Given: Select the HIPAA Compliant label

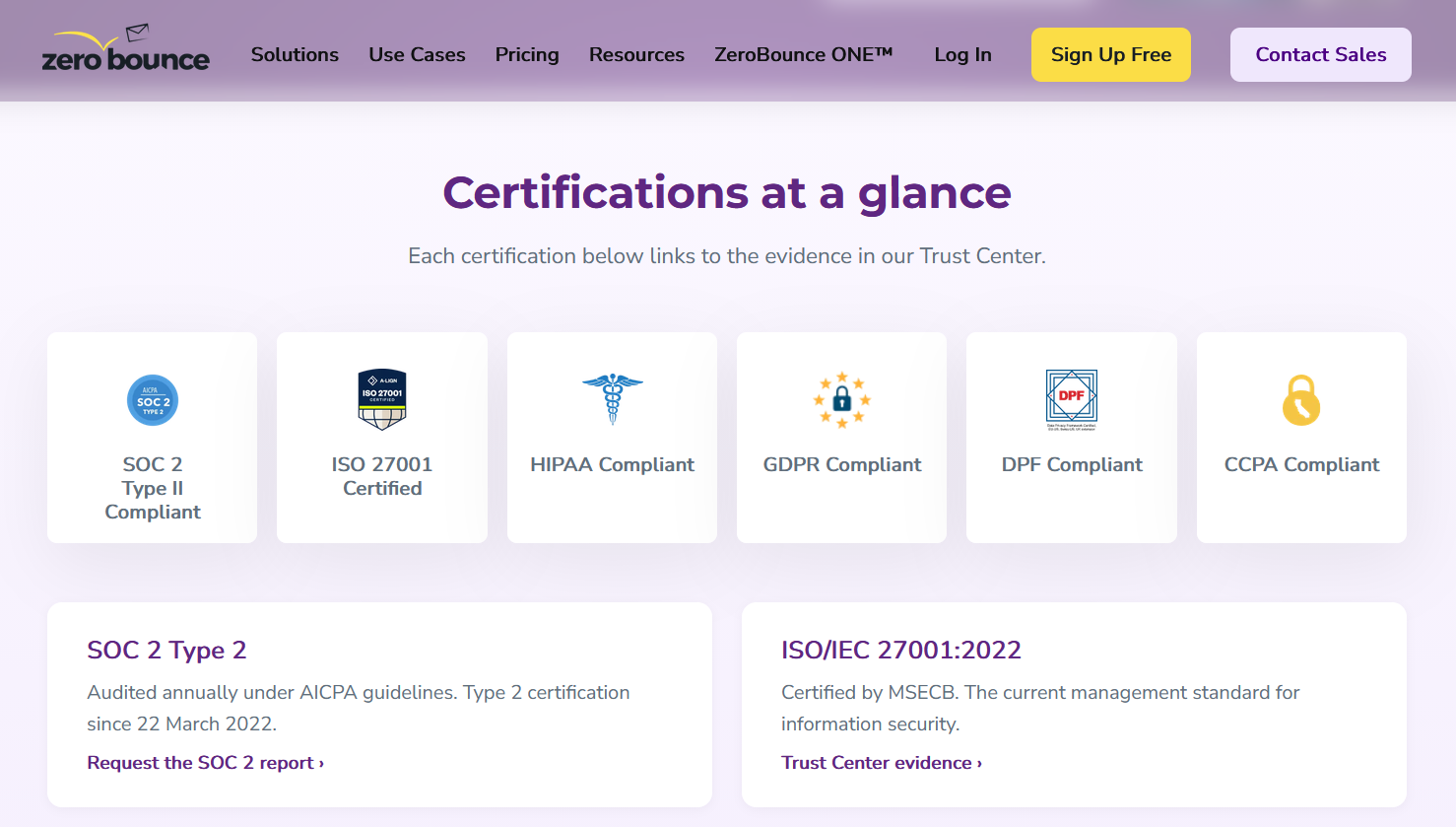Looking at the screenshot, I should coord(612,464).
